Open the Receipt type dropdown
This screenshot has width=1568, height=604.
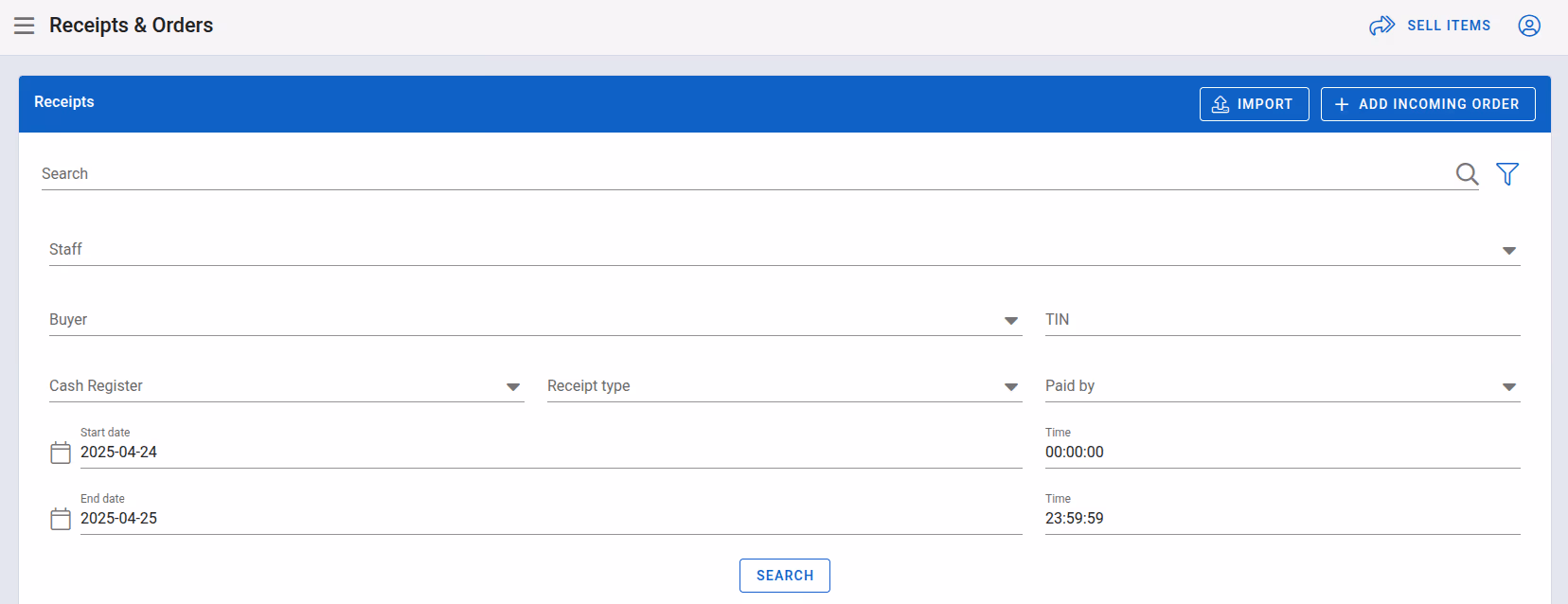tap(785, 386)
